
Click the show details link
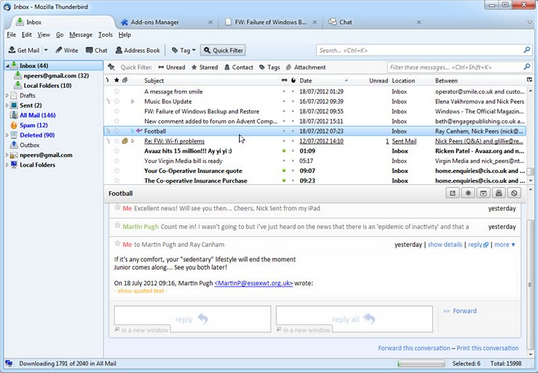click(x=445, y=245)
